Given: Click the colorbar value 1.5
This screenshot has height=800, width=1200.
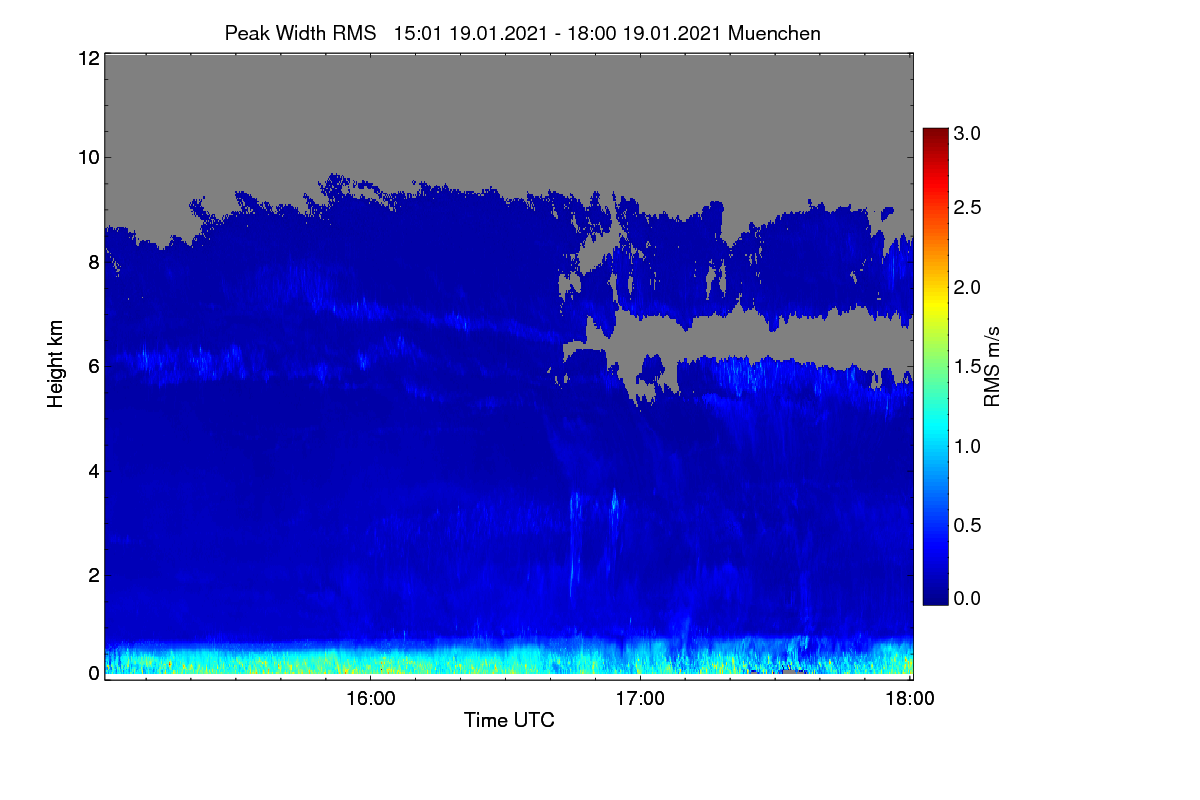Looking at the screenshot, I should (967, 366).
